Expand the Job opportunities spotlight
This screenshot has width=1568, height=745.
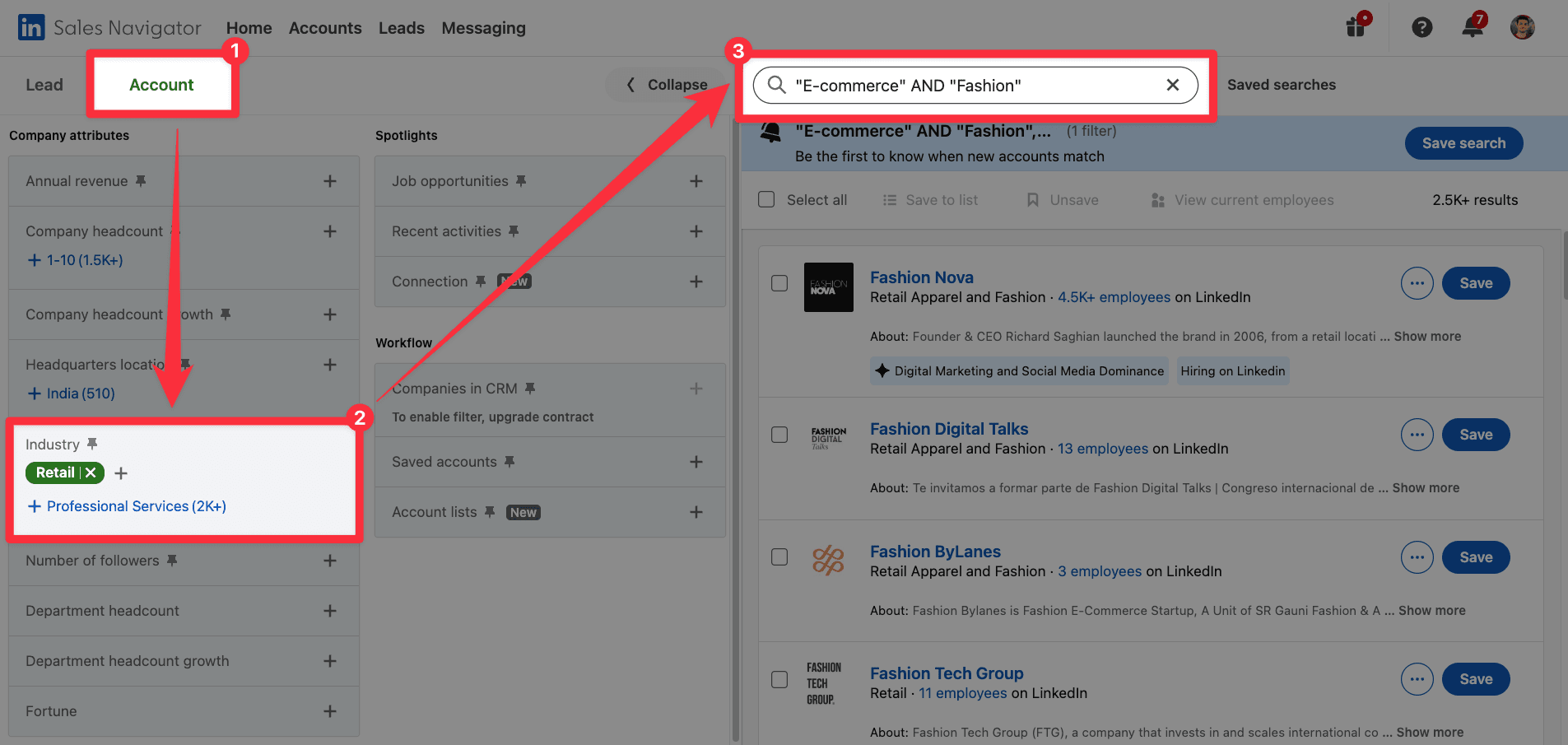click(x=696, y=181)
